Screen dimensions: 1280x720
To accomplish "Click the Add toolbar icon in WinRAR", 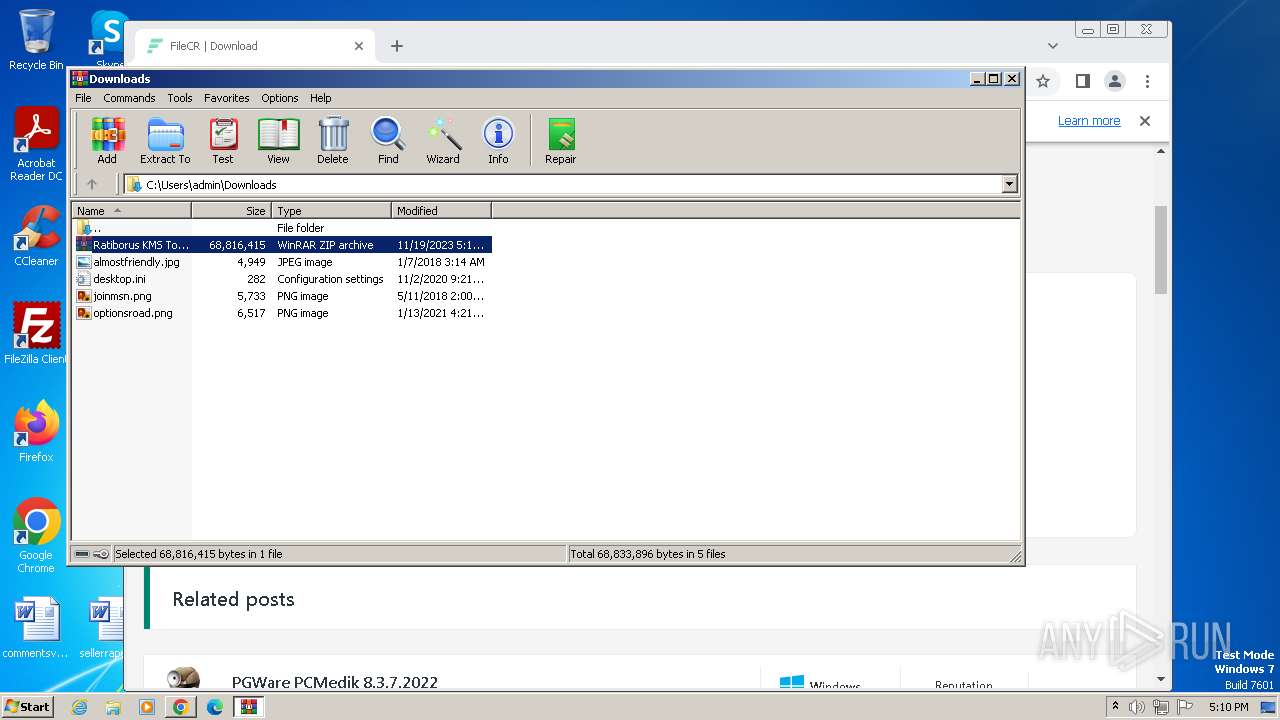I will click(x=107, y=140).
